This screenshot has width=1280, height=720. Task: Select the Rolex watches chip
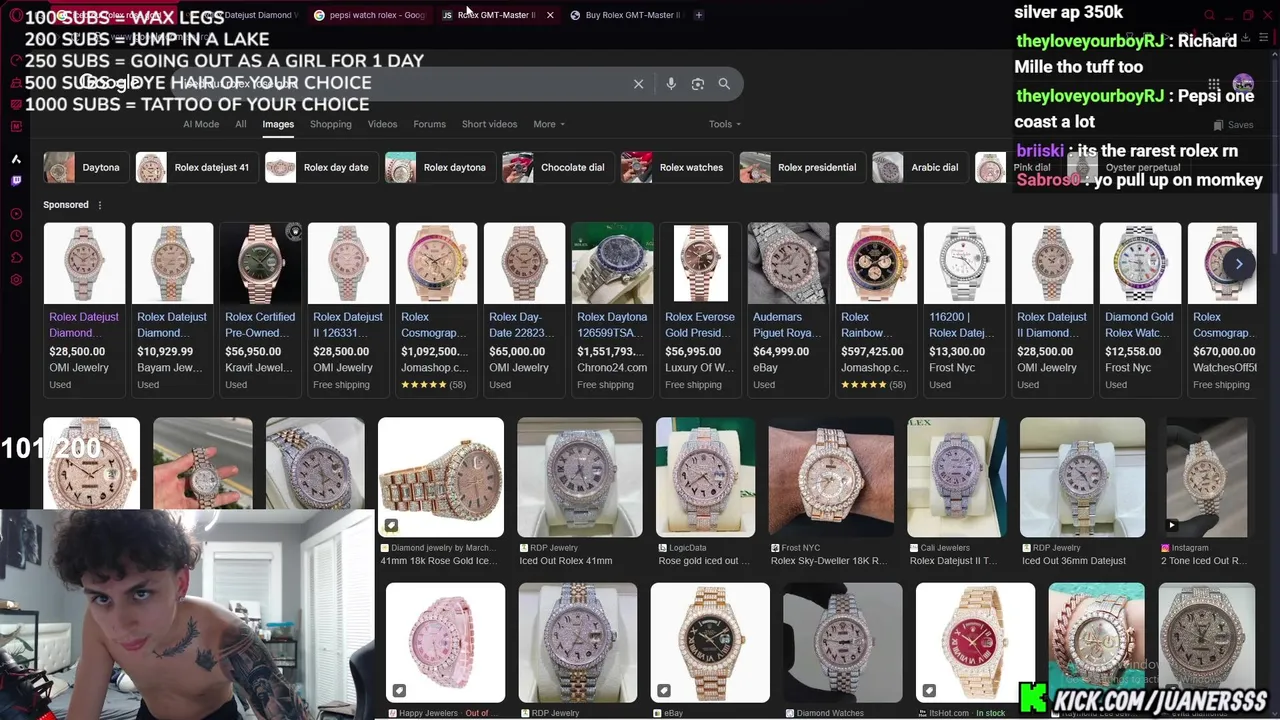point(676,168)
